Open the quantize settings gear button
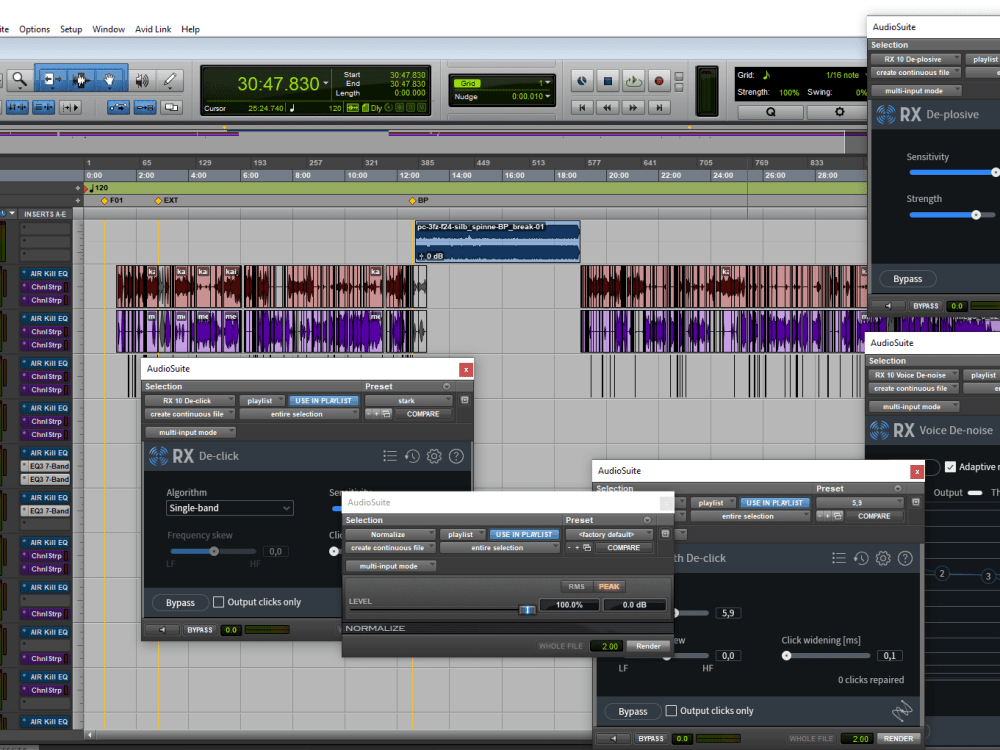Viewport: 1000px width, 750px height. point(839,112)
